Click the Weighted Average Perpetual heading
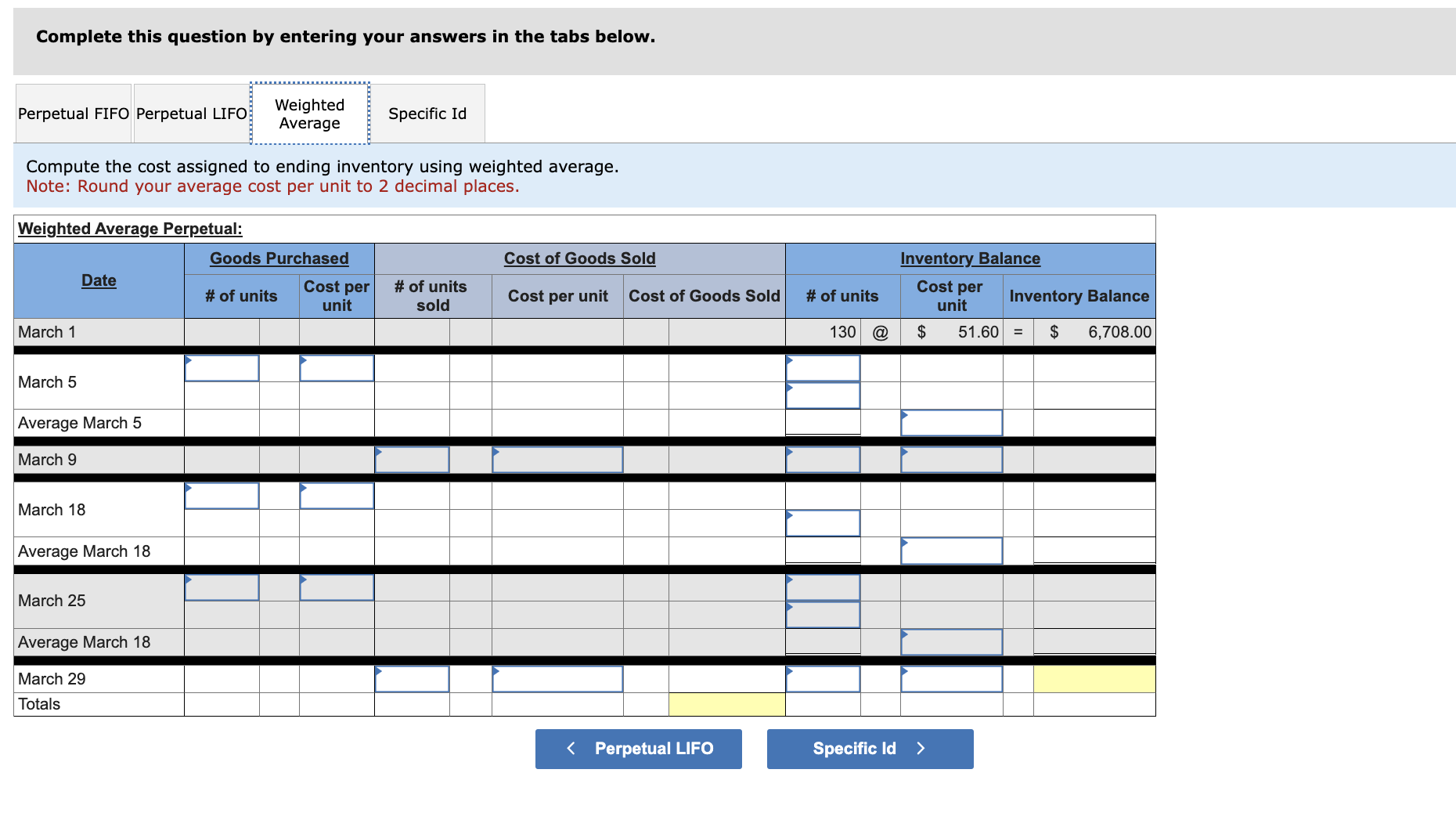1456x838 pixels. click(x=130, y=229)
